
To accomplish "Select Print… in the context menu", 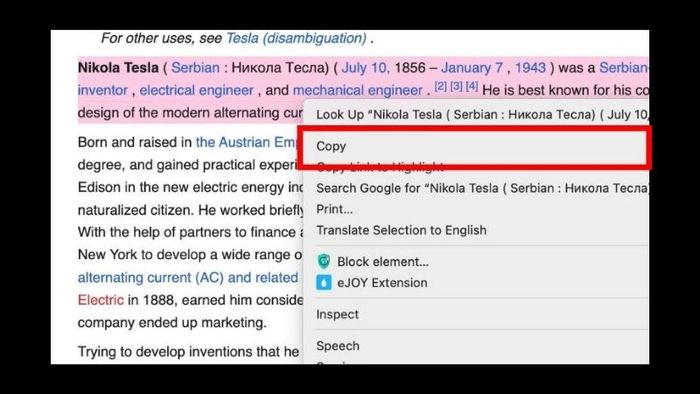I will click(x=476, y=209).
